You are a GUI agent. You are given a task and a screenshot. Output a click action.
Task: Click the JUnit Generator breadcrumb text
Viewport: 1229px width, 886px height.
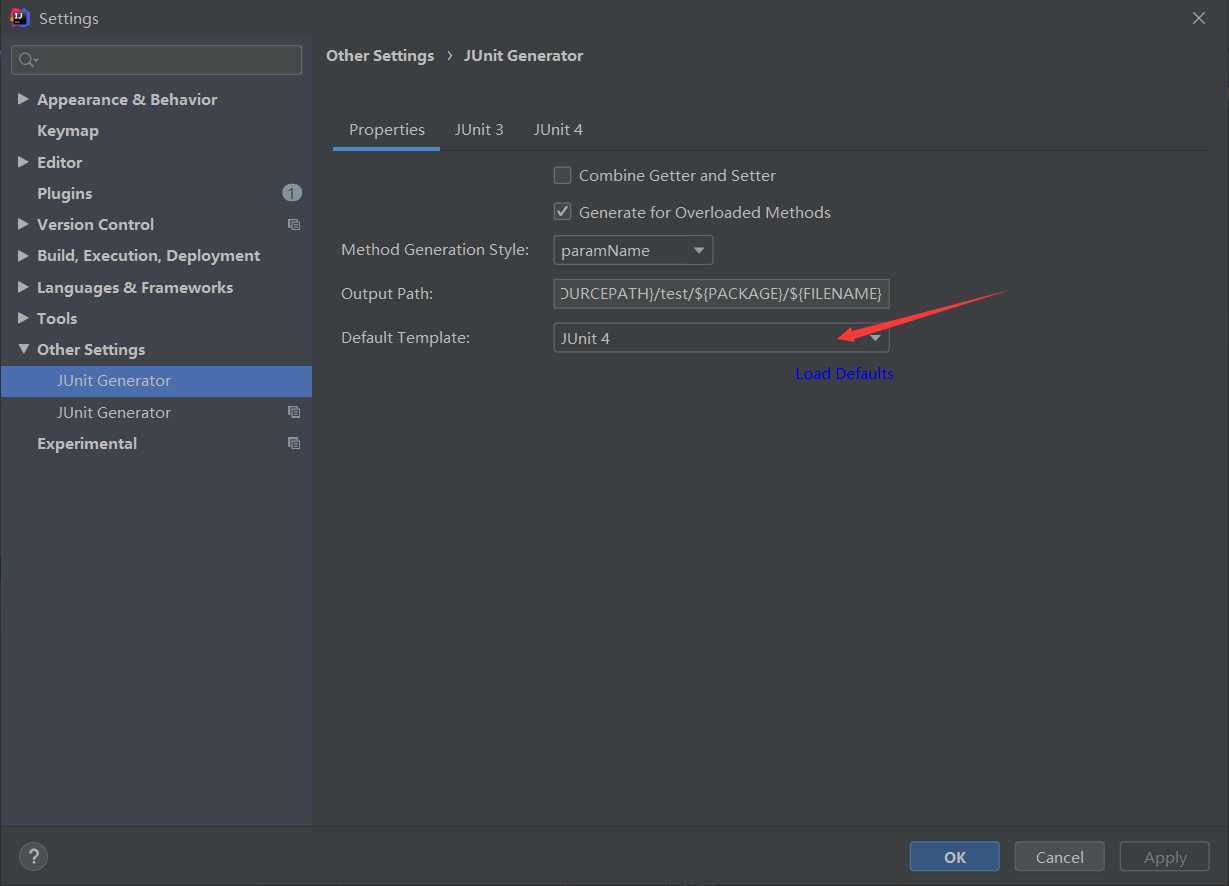point(523,56)
